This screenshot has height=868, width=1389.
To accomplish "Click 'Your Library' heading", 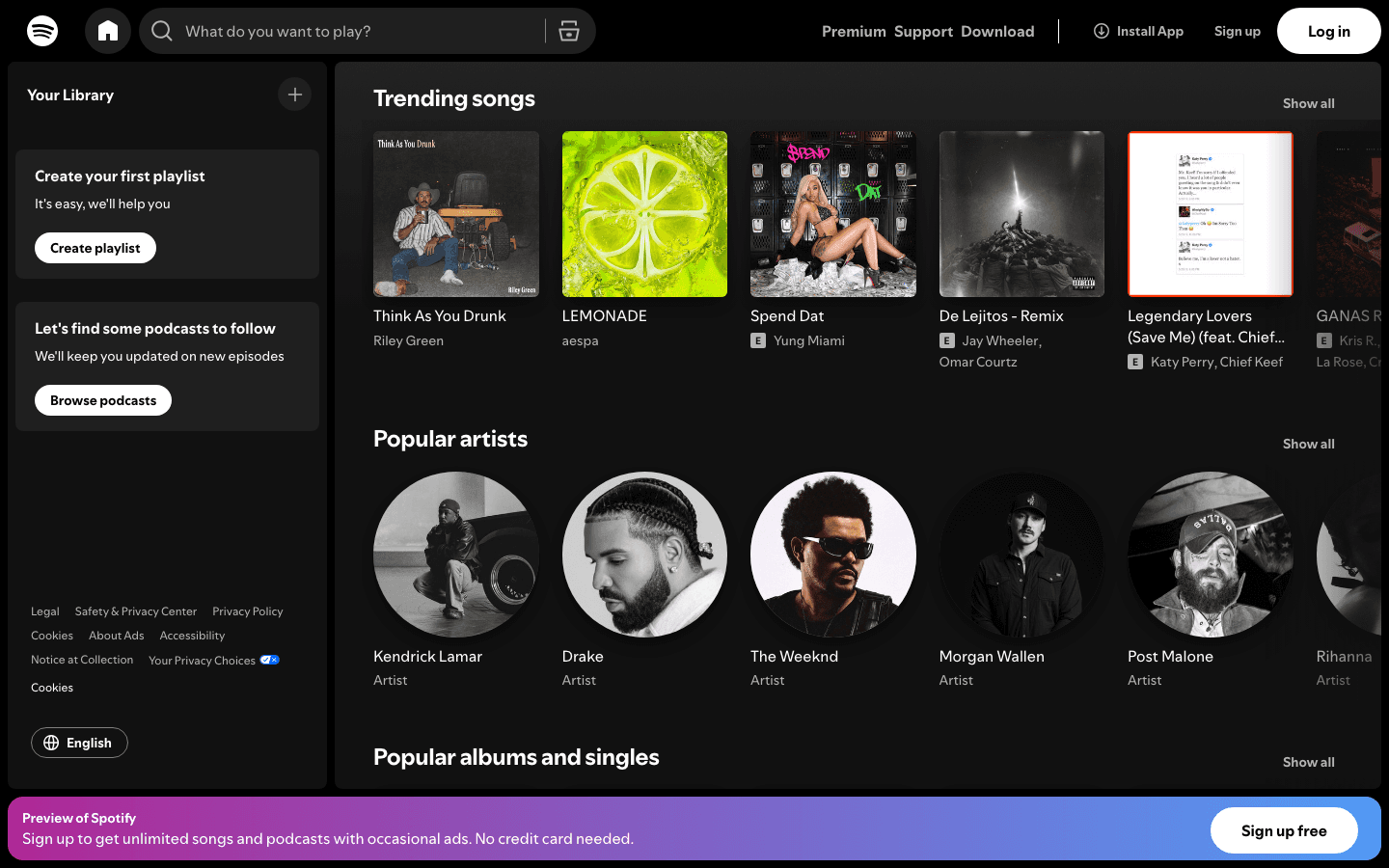I will 70,95.
